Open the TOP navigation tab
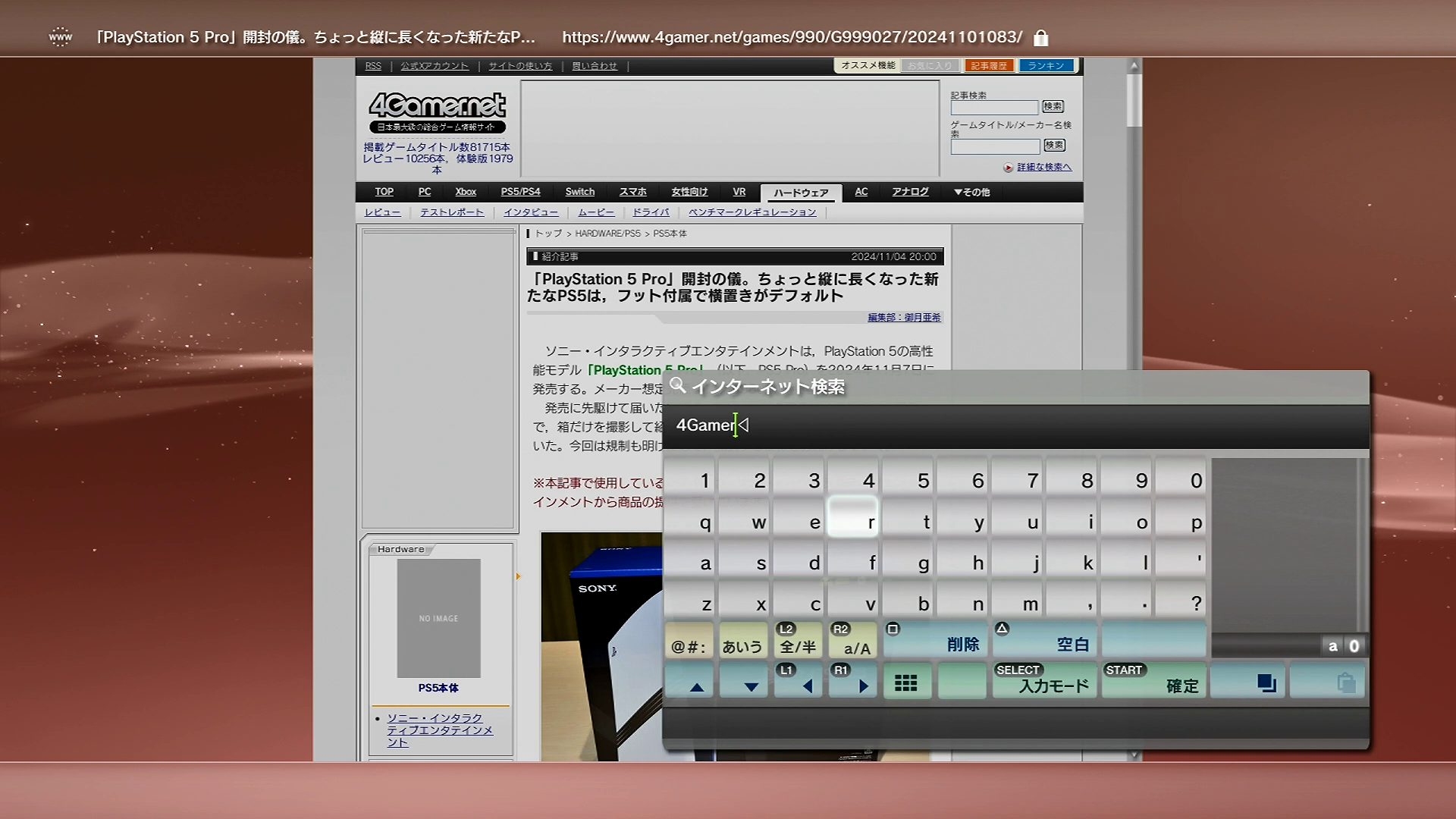Image resolution: width=1456 pixels, height=819 pixels. [x=384, y=192]
